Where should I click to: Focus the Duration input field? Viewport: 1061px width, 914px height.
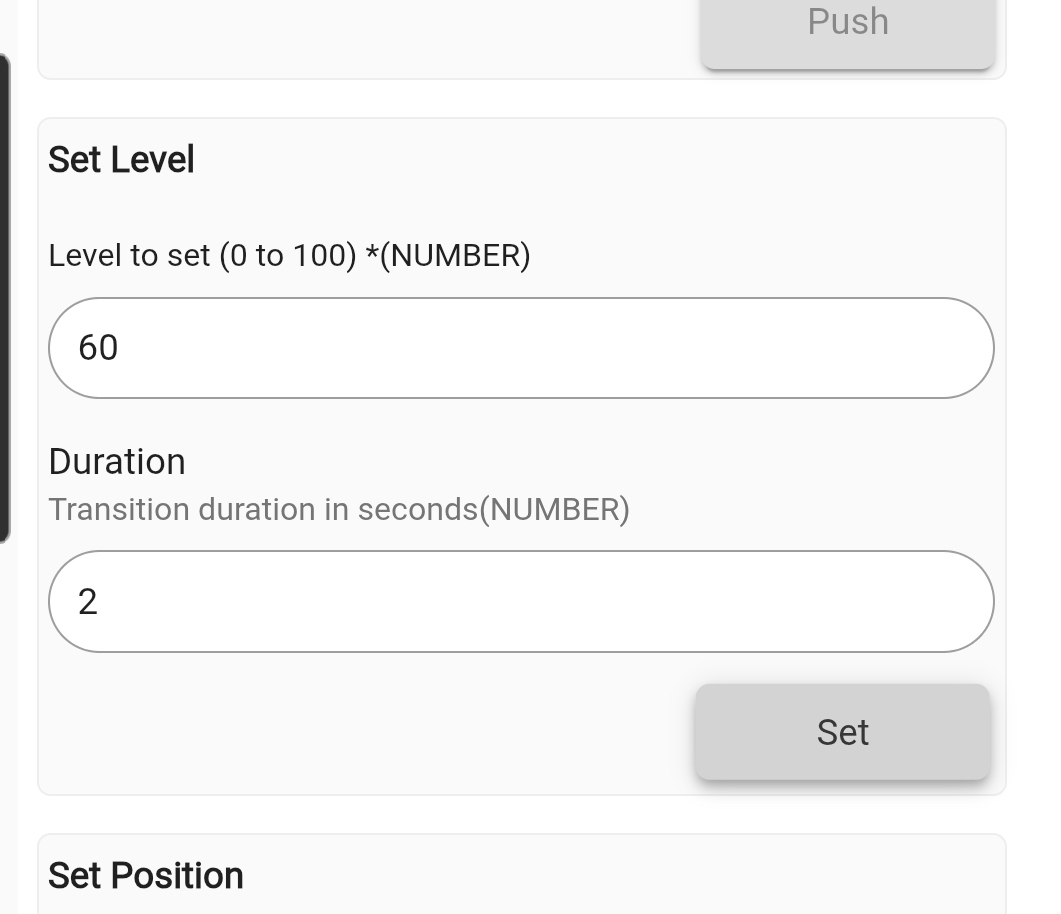tap(520, 601)
